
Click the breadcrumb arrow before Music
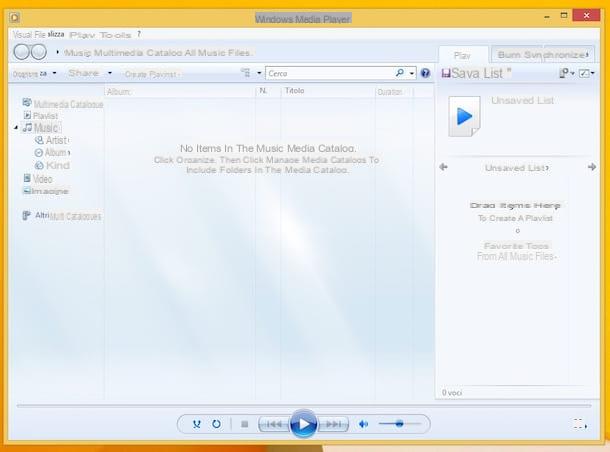(x=58, y=52)
